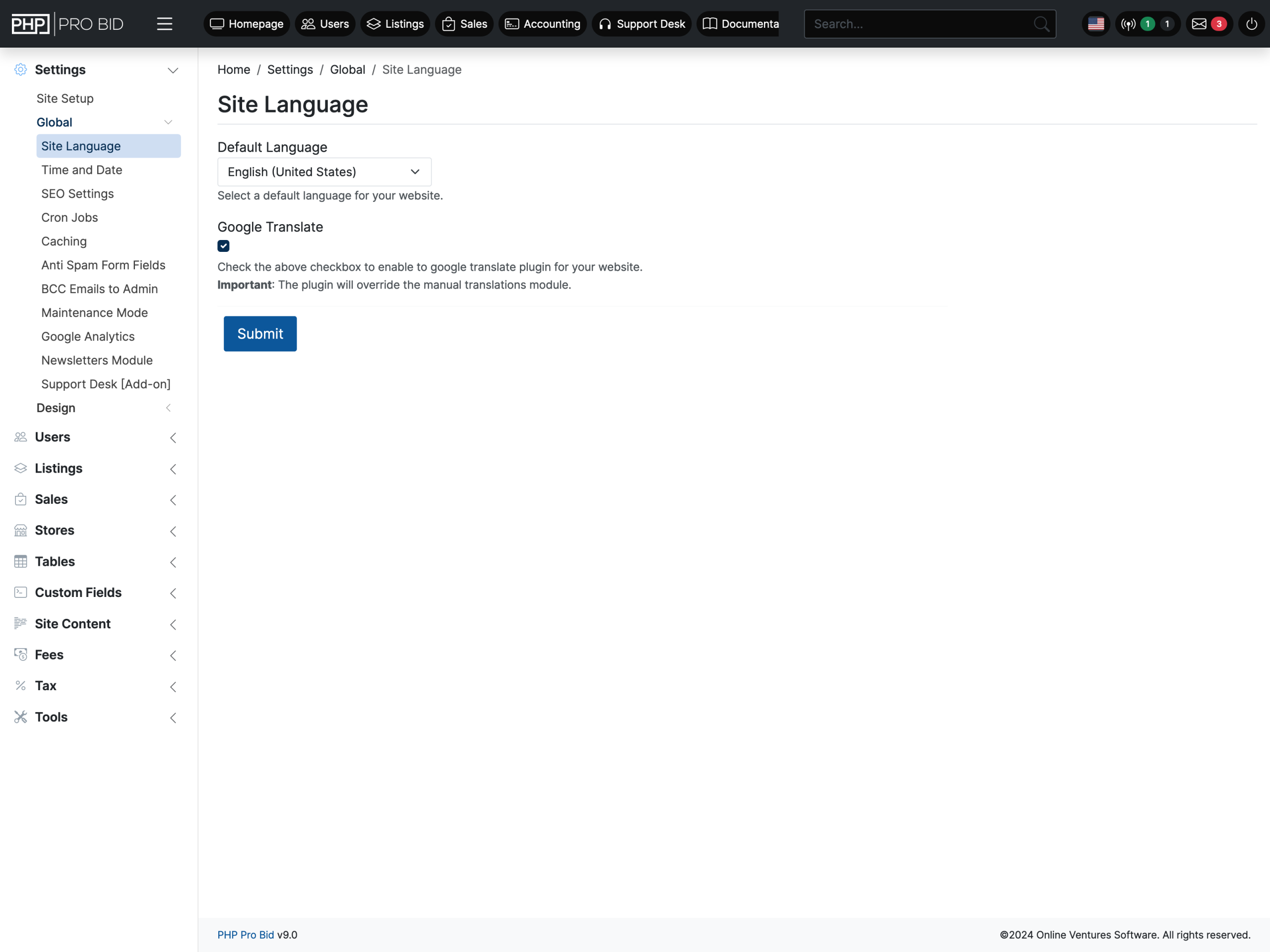
Task: Open the envelope messages icon
Action: click(1199, 24)
